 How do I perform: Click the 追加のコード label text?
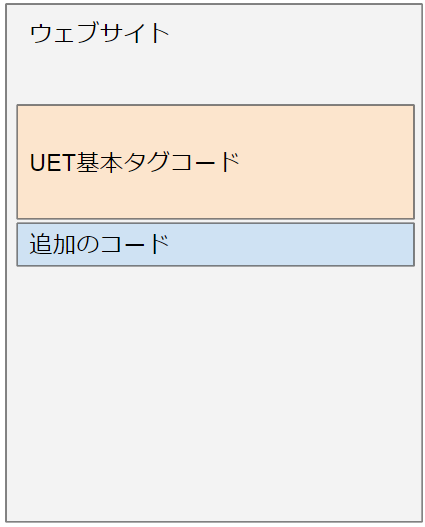pyautogui.click(x=99, y=244)
